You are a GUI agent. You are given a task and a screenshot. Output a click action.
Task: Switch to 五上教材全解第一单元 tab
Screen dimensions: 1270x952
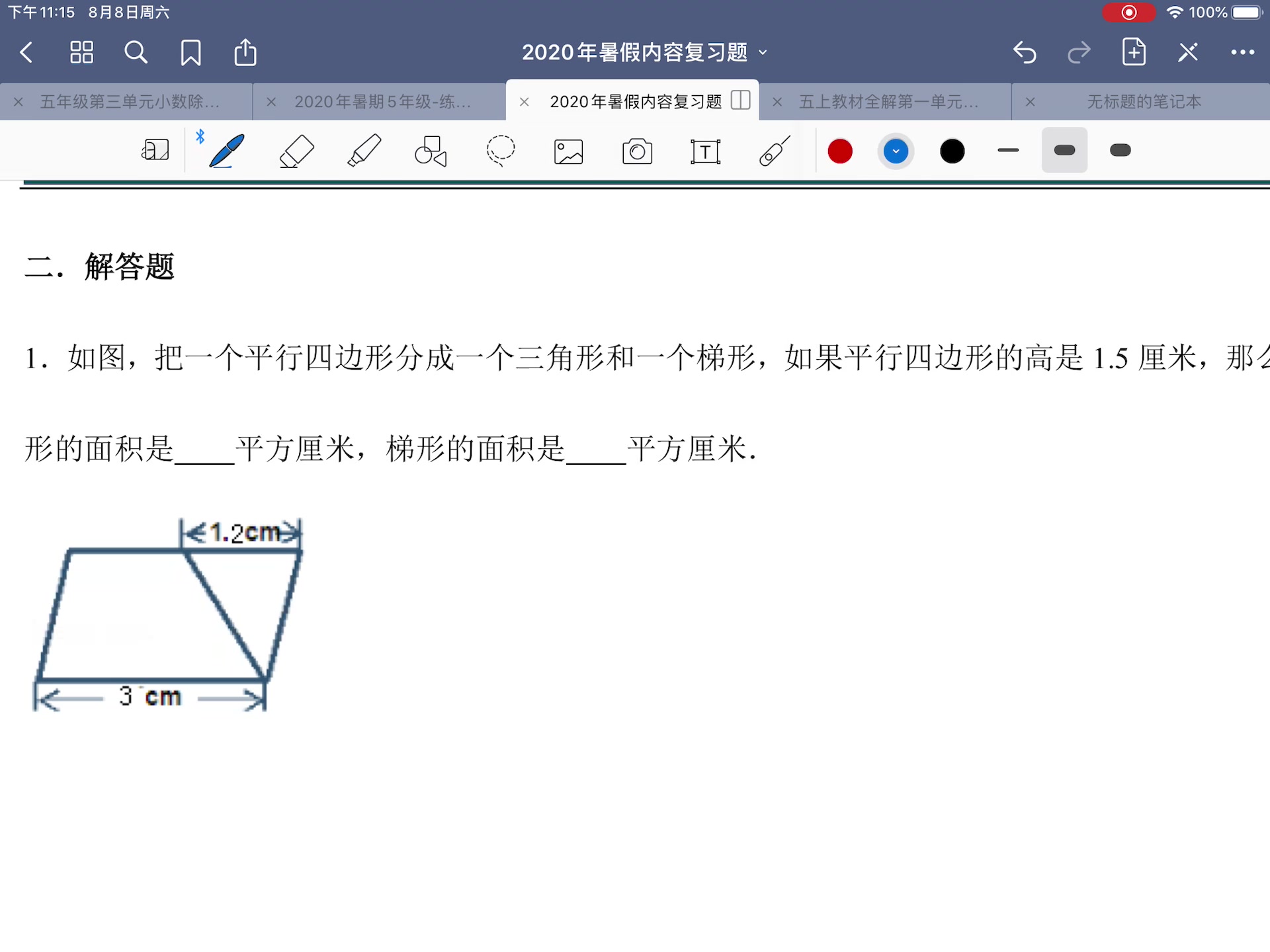click(888, 102)
